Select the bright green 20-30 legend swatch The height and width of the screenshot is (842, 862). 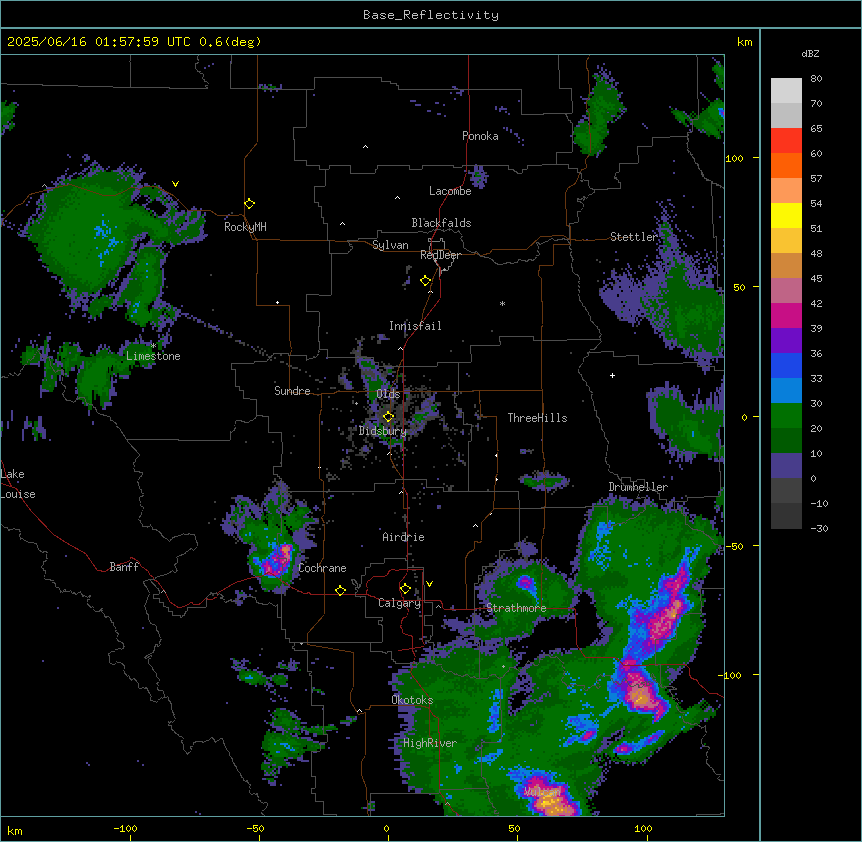tap(786, 416)
